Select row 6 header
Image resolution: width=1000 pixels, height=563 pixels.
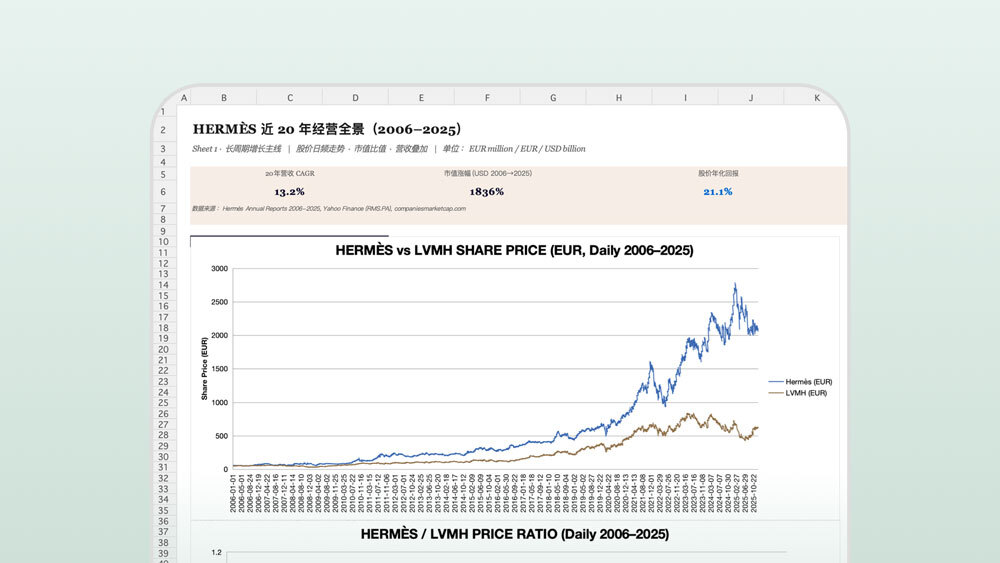[163, 191]
